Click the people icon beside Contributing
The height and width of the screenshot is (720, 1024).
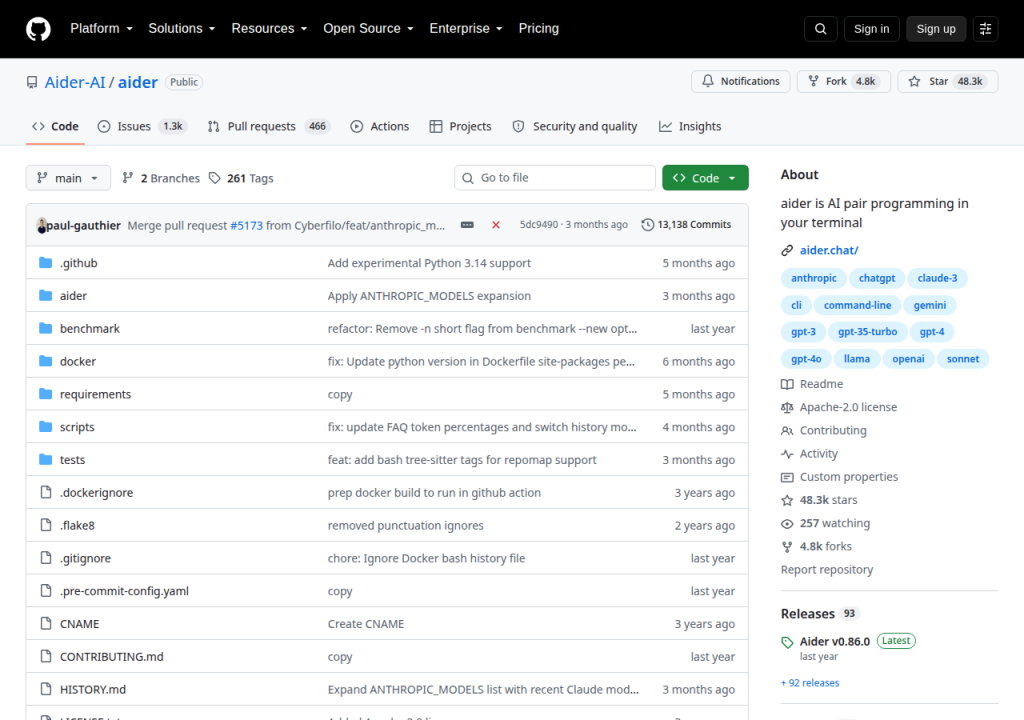(787, 431)
